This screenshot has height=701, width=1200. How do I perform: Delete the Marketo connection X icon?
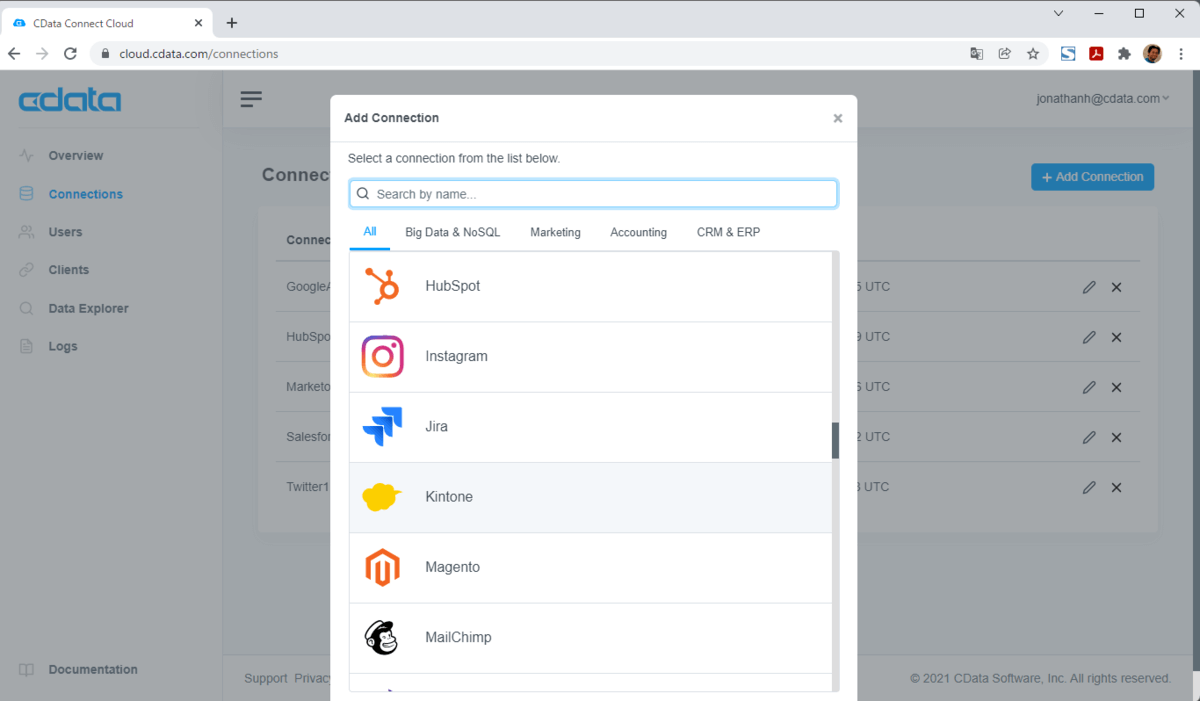click(x=1117, y=387)
